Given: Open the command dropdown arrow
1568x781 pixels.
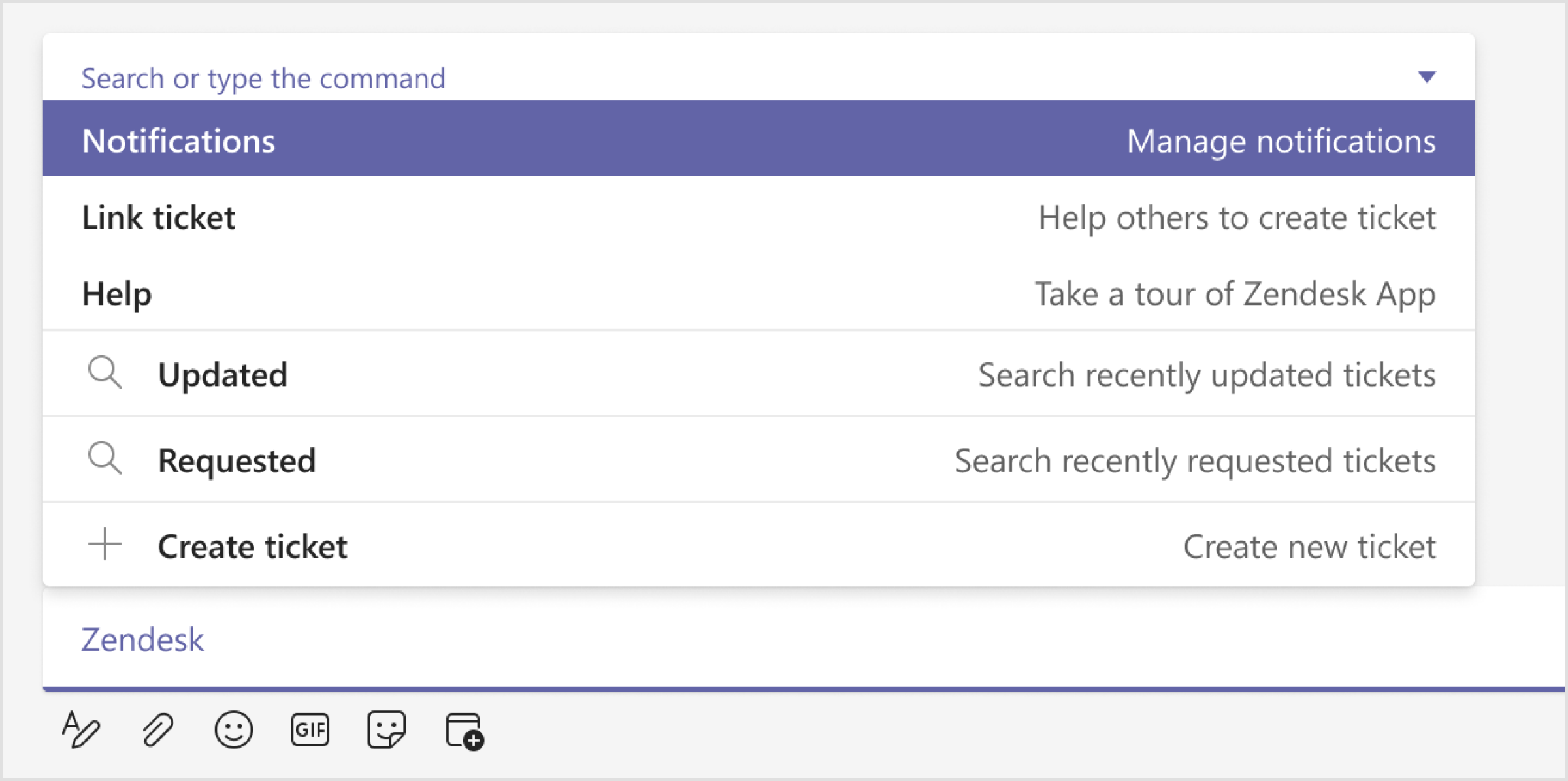Looking at the screenshot, I should click(1428, 77).
